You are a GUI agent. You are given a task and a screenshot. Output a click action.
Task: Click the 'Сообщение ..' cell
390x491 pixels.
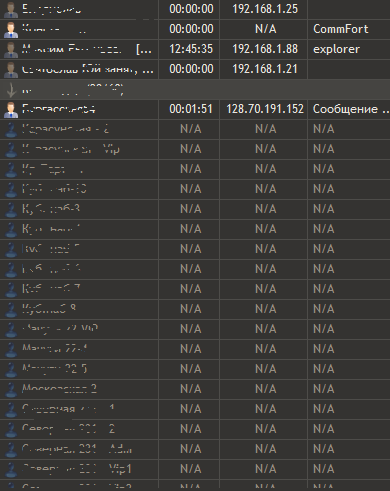click(x=351, y=109)
